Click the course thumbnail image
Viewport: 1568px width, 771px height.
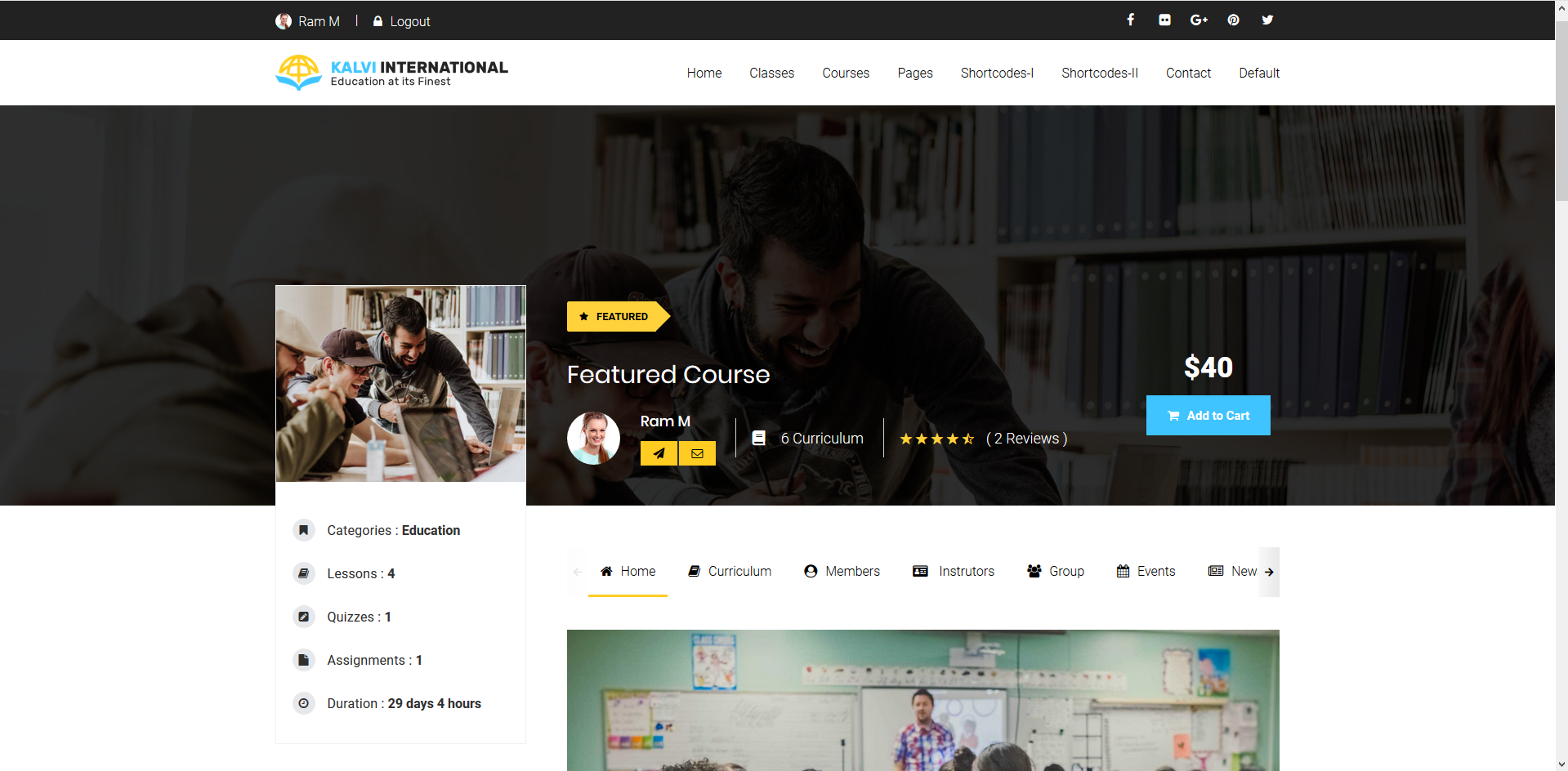pos(400,383)
